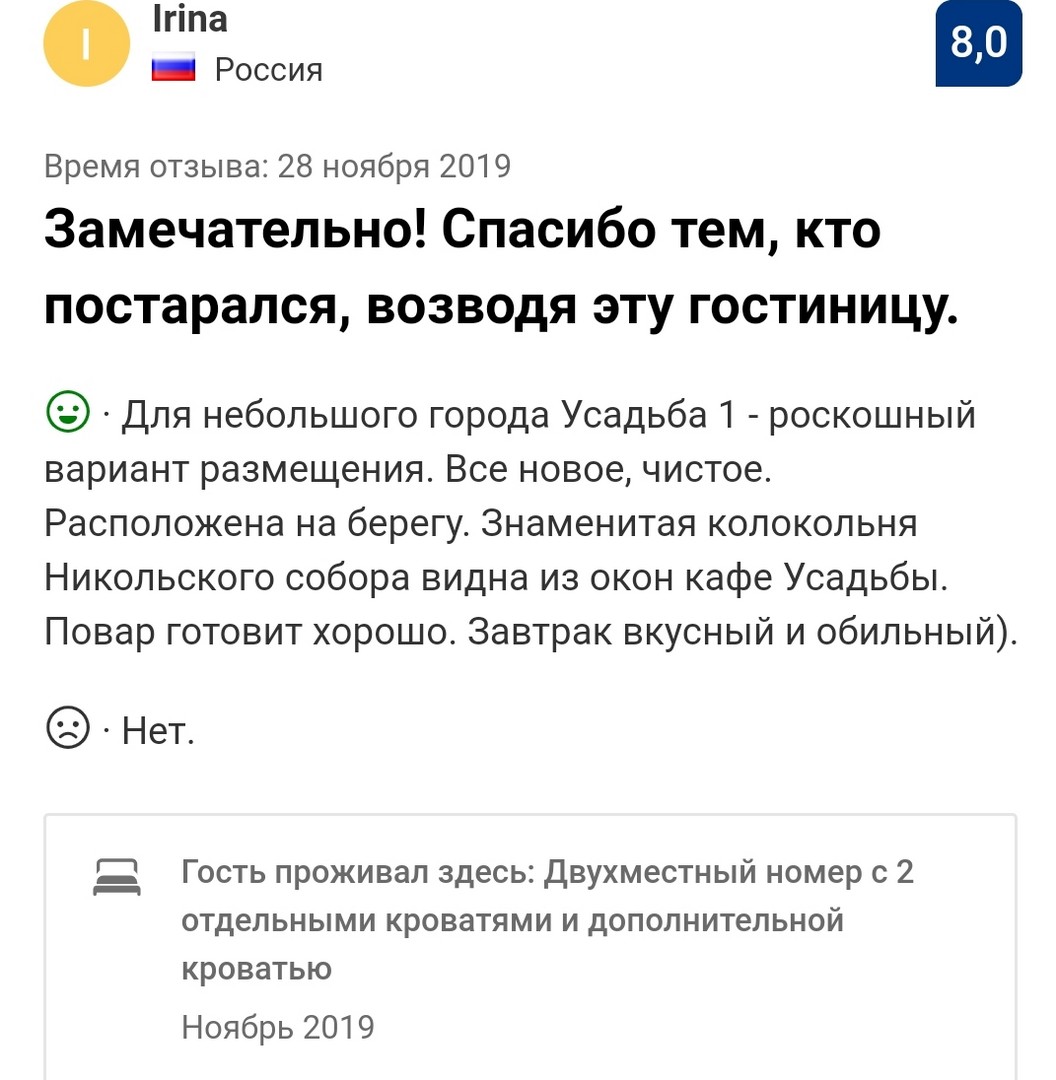The width and height of the screenshot is (1056, 1080).
Task: Click the 8,0 review score badge
Action: point(978,43)
